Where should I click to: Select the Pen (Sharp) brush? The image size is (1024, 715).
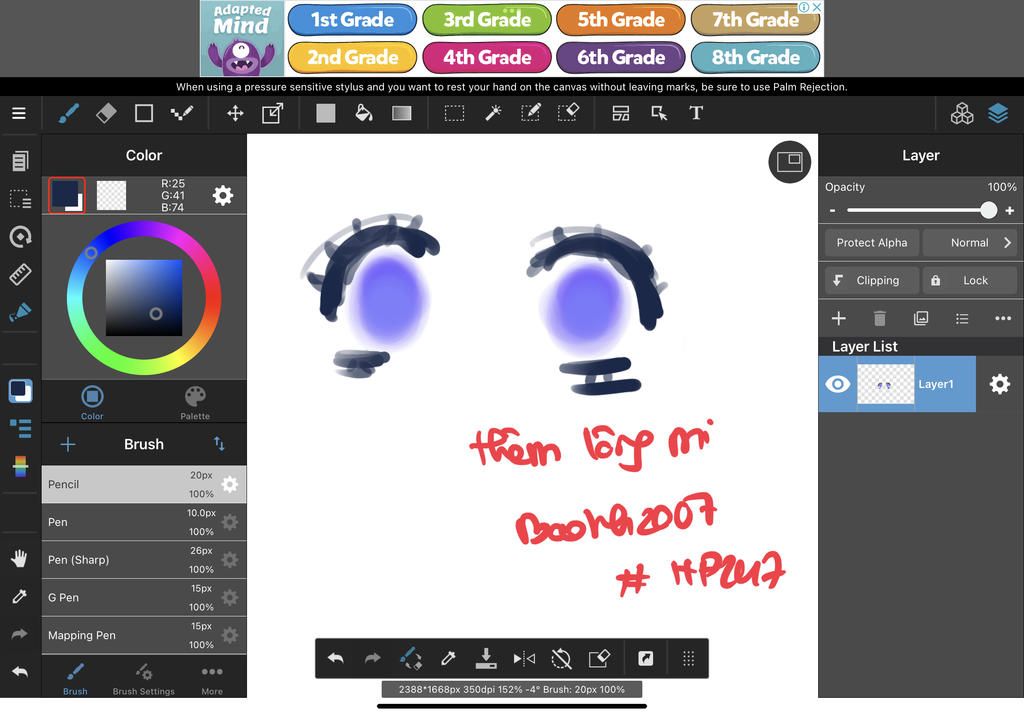tap(144, 560)
